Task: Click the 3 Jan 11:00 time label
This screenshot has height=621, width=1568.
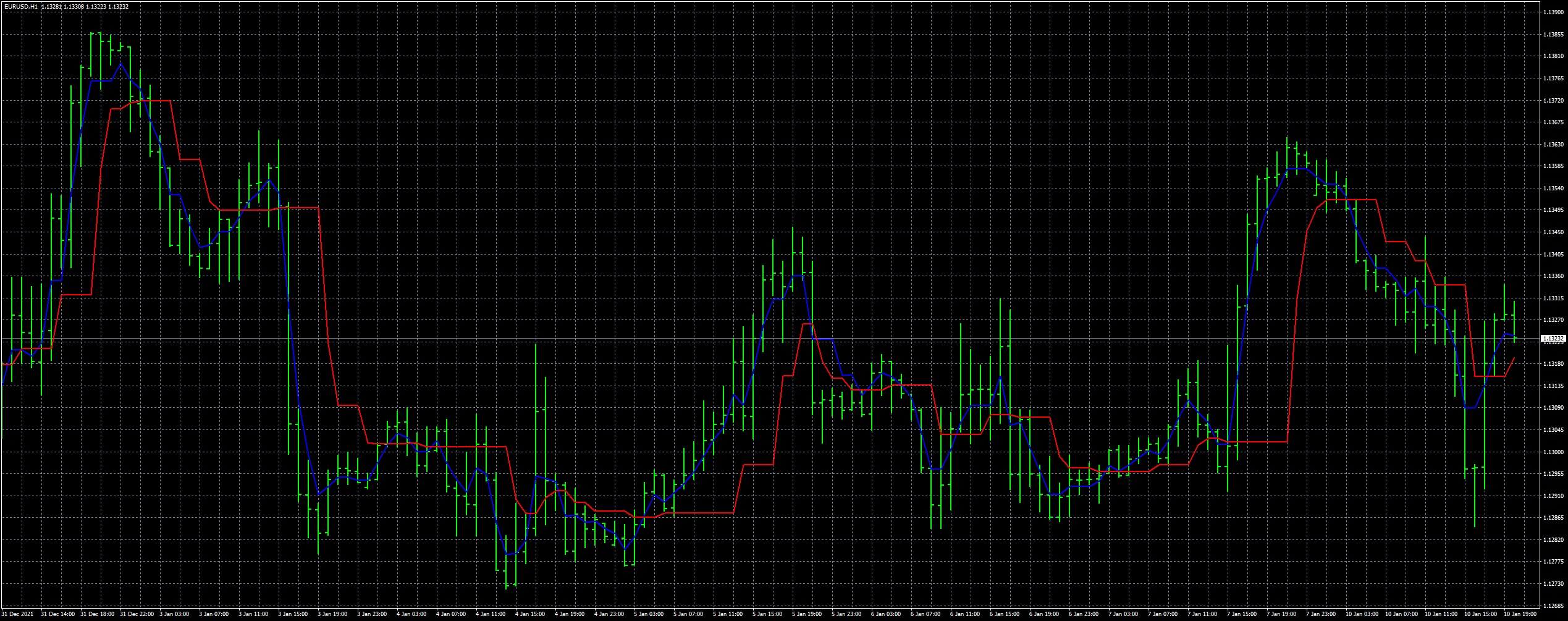Action: (254, 614)
